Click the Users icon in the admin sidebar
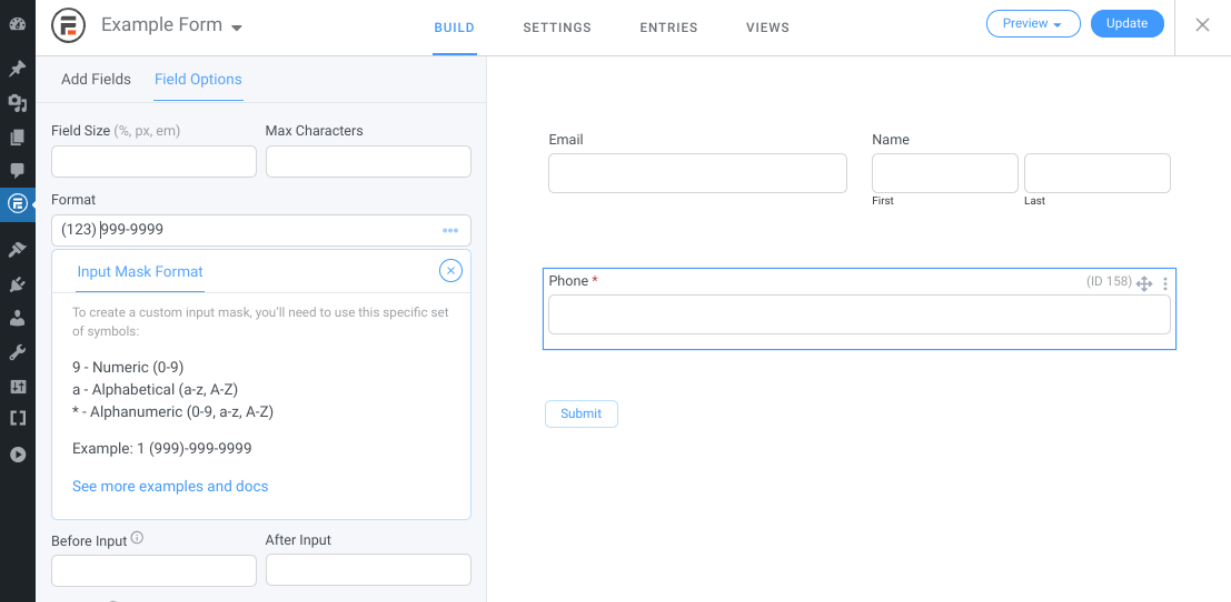The image size is (1231, 602). click(x=17, y=319)
